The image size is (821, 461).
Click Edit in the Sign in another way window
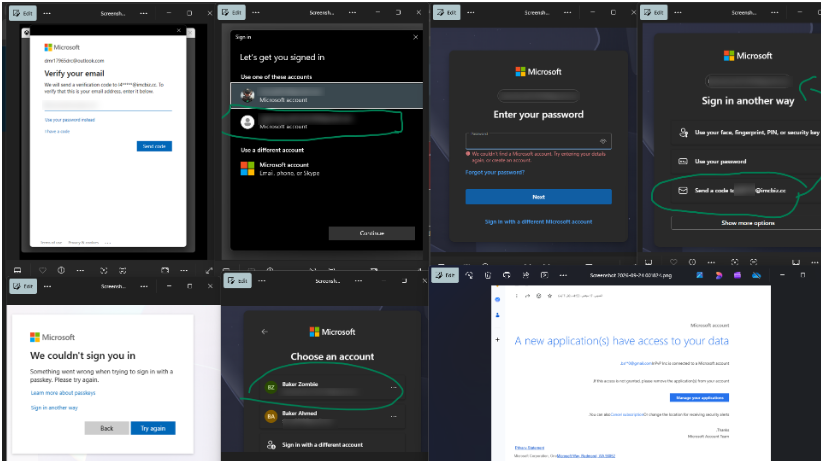tap(654, 13)
